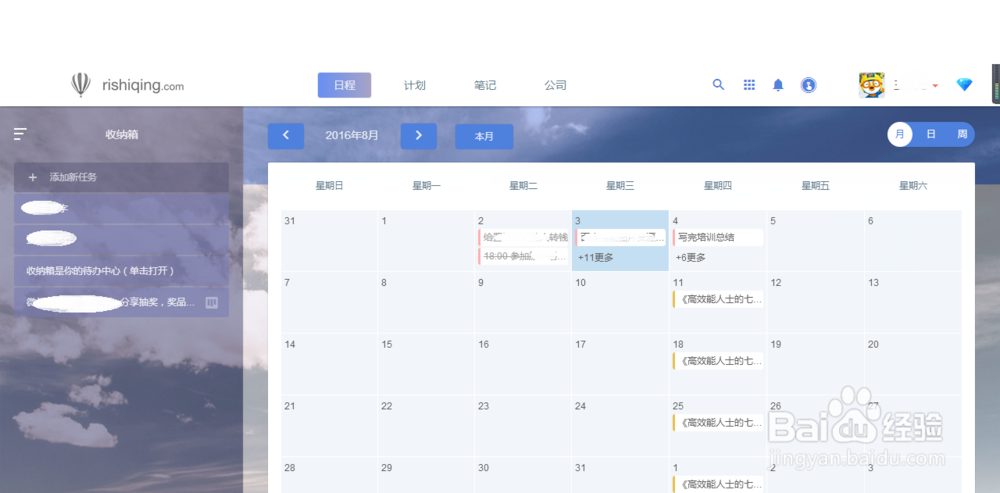Switch to the 日程 tab
This screenshot has height=493, width=1000.
[344, 85]
